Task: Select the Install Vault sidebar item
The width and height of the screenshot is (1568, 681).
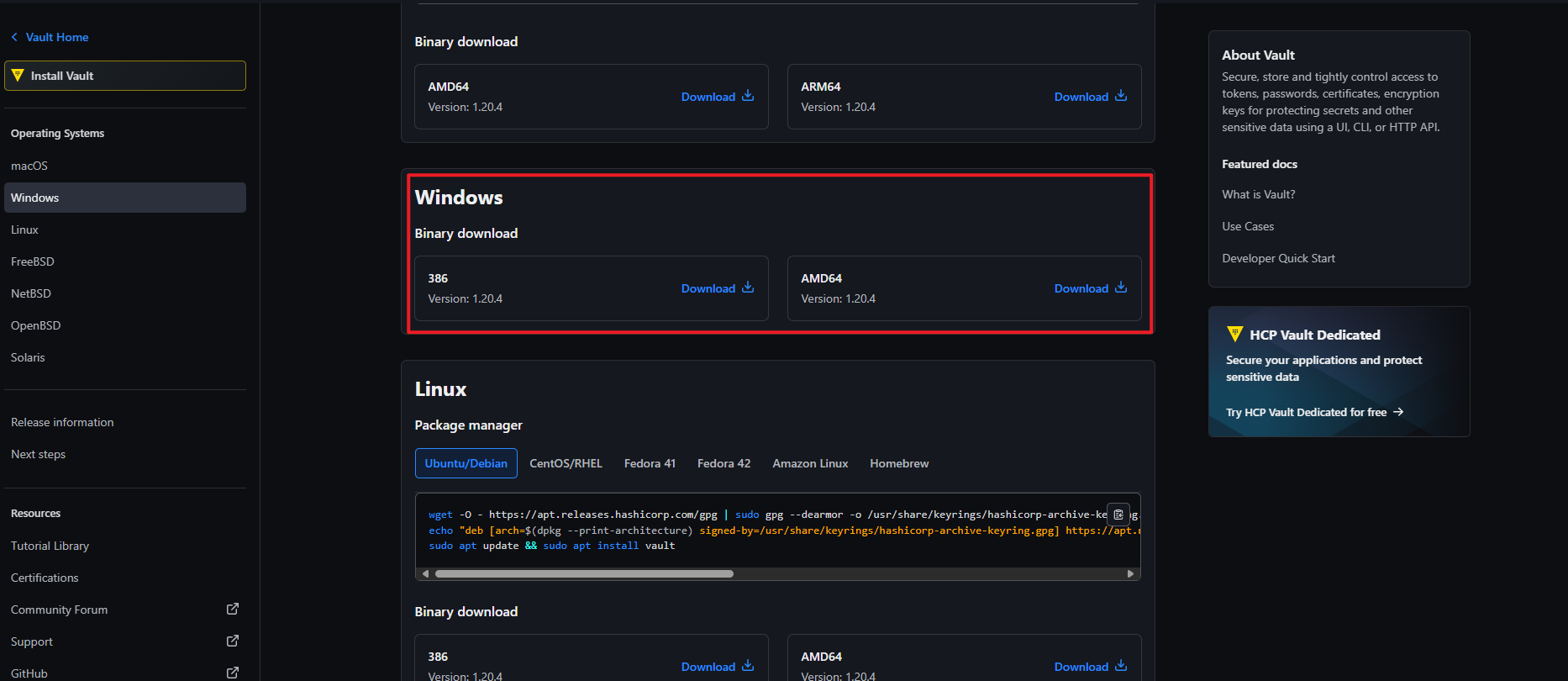Action: pyautogui.click(x=125, y=76)
